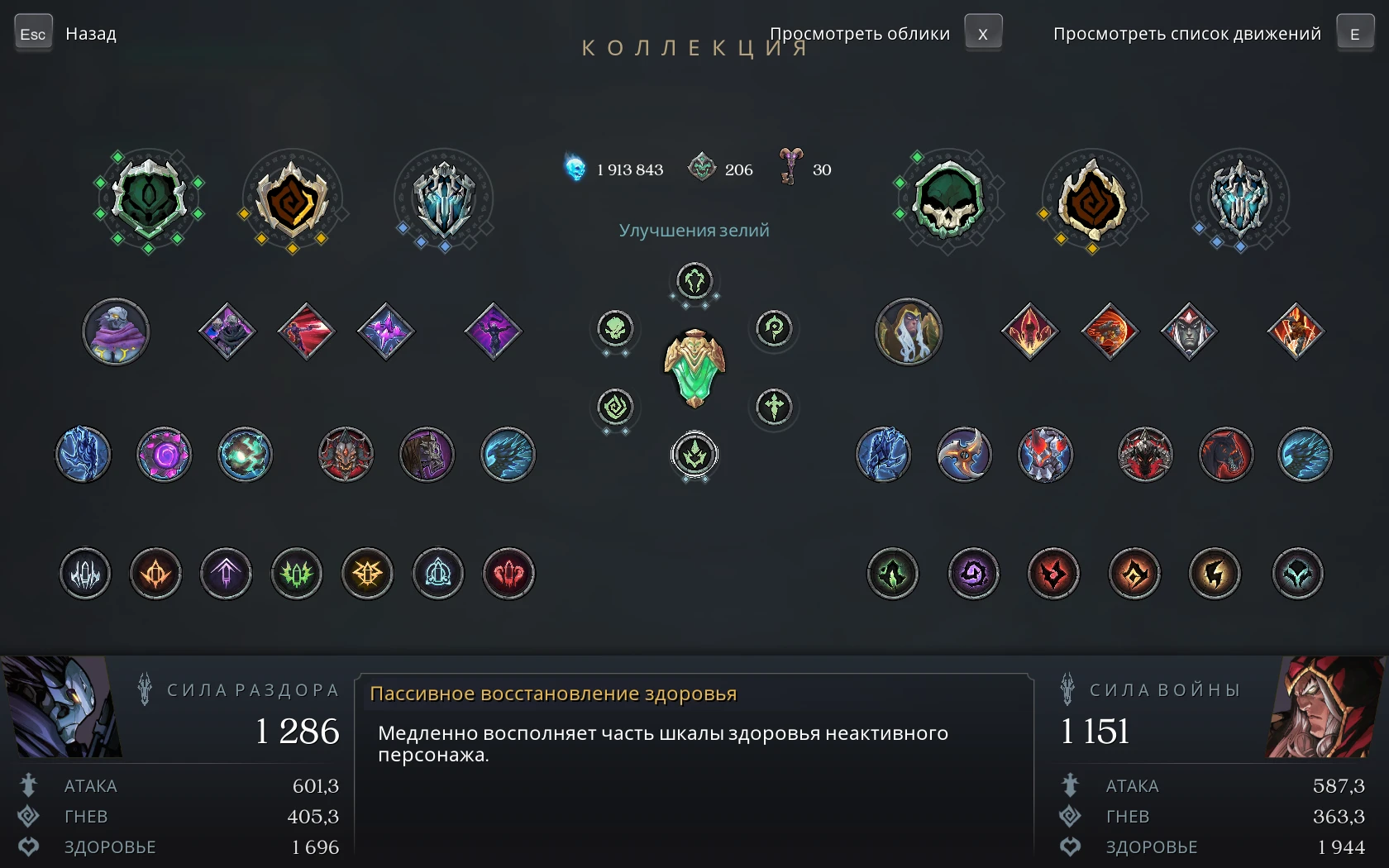The image size is (1389, 868).
Task: Select the central green potion flask
Action: click(x=694, y=368)
